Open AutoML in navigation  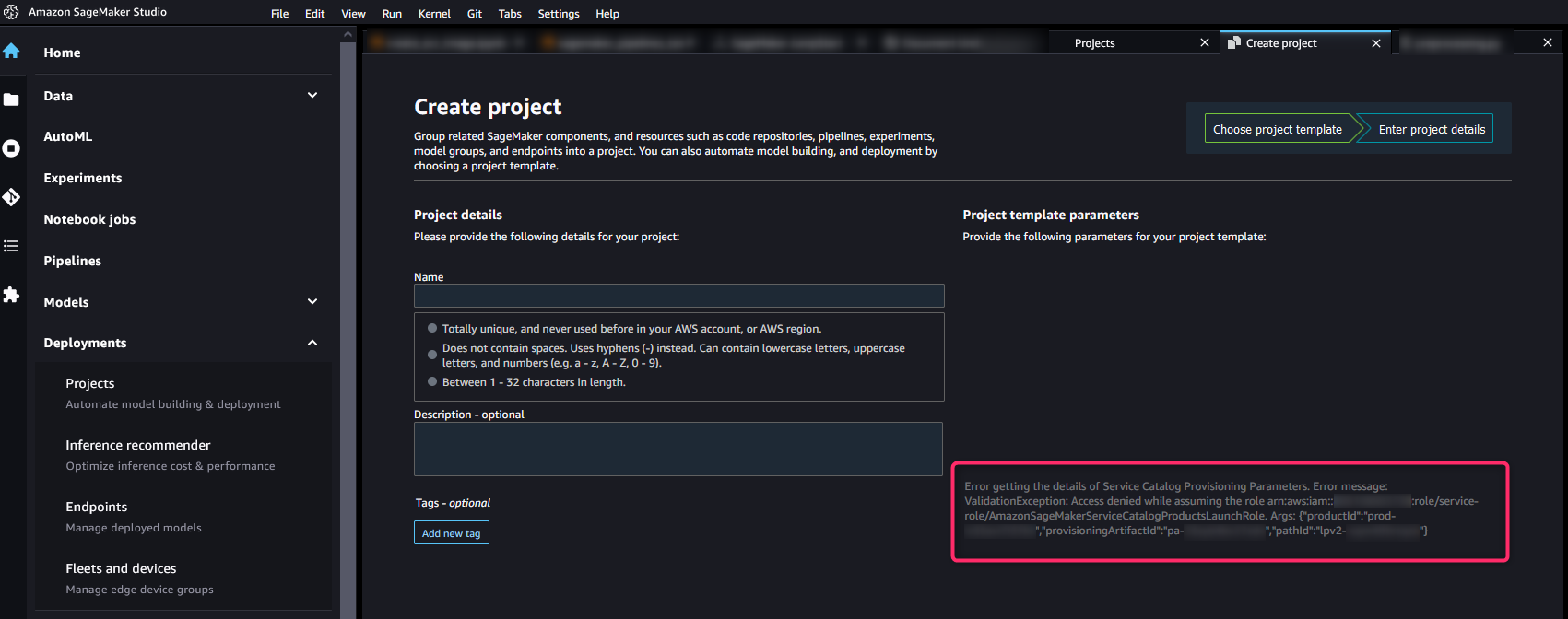click(x=68, y=136)
